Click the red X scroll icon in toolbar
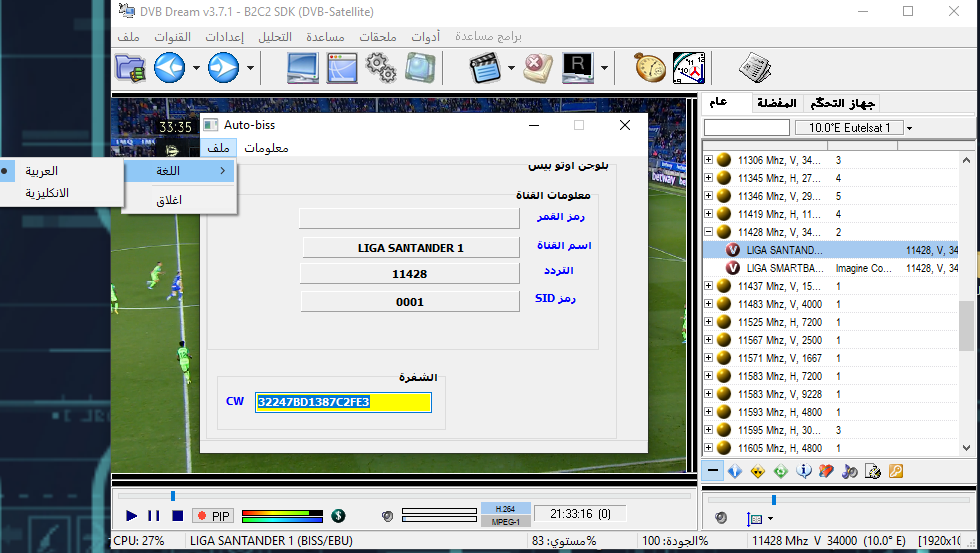This screenshot has height=553, width=980. [538, 67]
